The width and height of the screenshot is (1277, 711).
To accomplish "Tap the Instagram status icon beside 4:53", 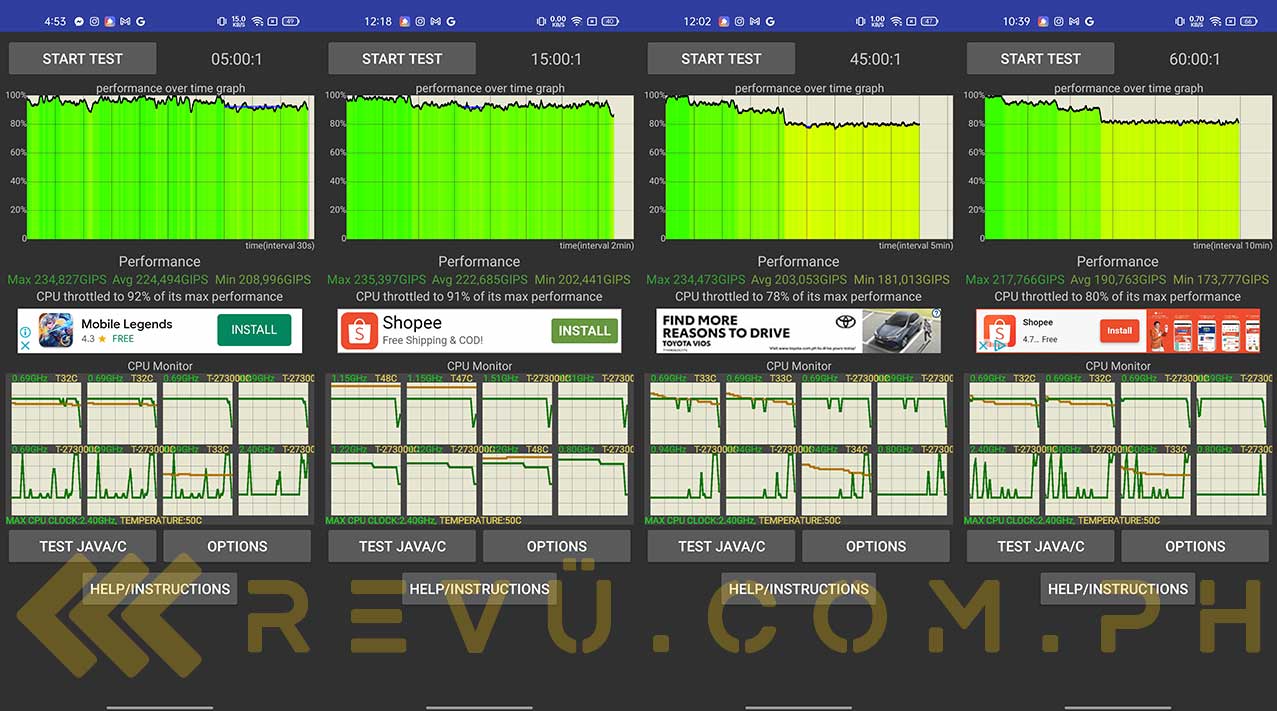I will [94, 21].
